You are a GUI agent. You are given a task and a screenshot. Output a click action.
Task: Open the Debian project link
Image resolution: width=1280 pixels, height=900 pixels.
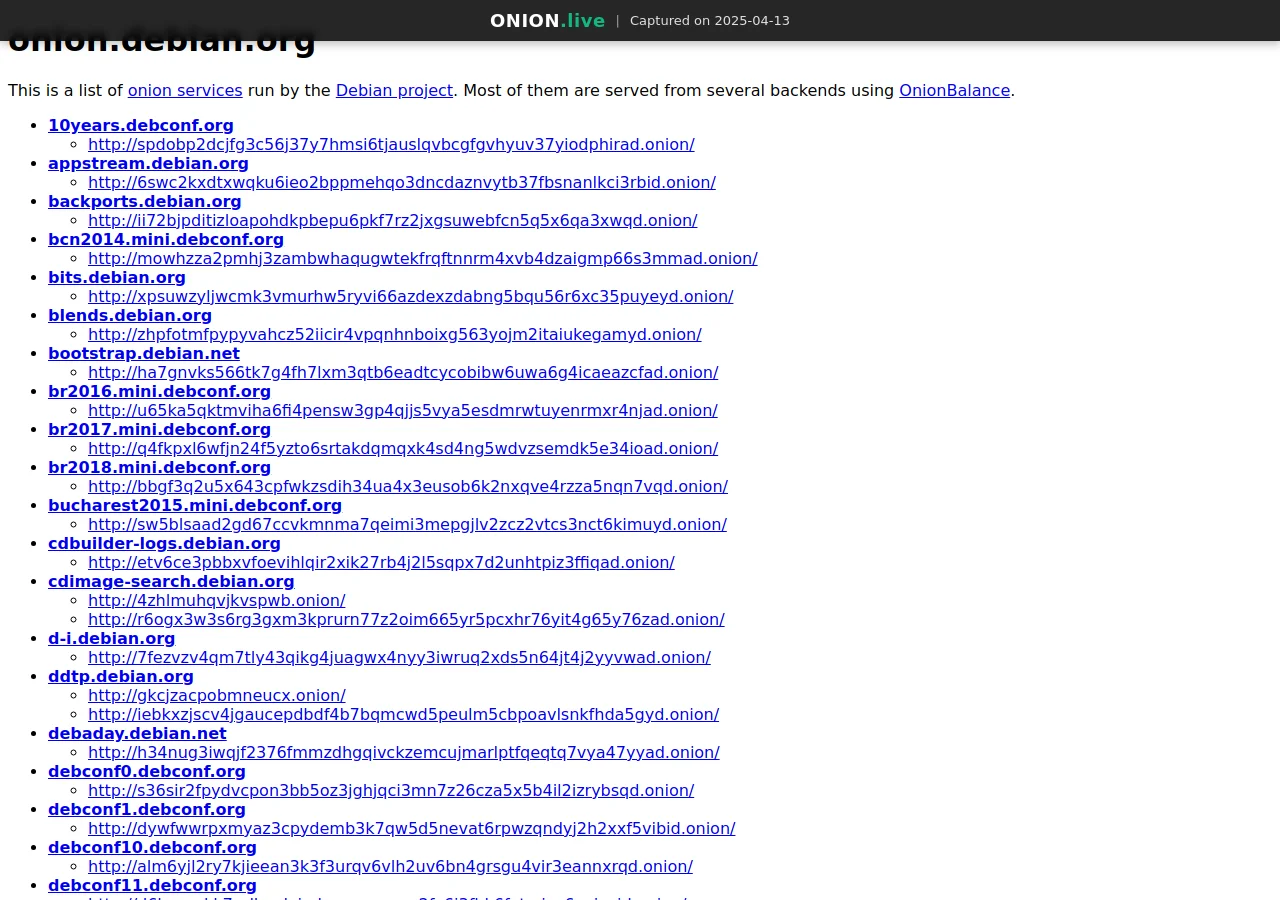(x=394, y=90)
